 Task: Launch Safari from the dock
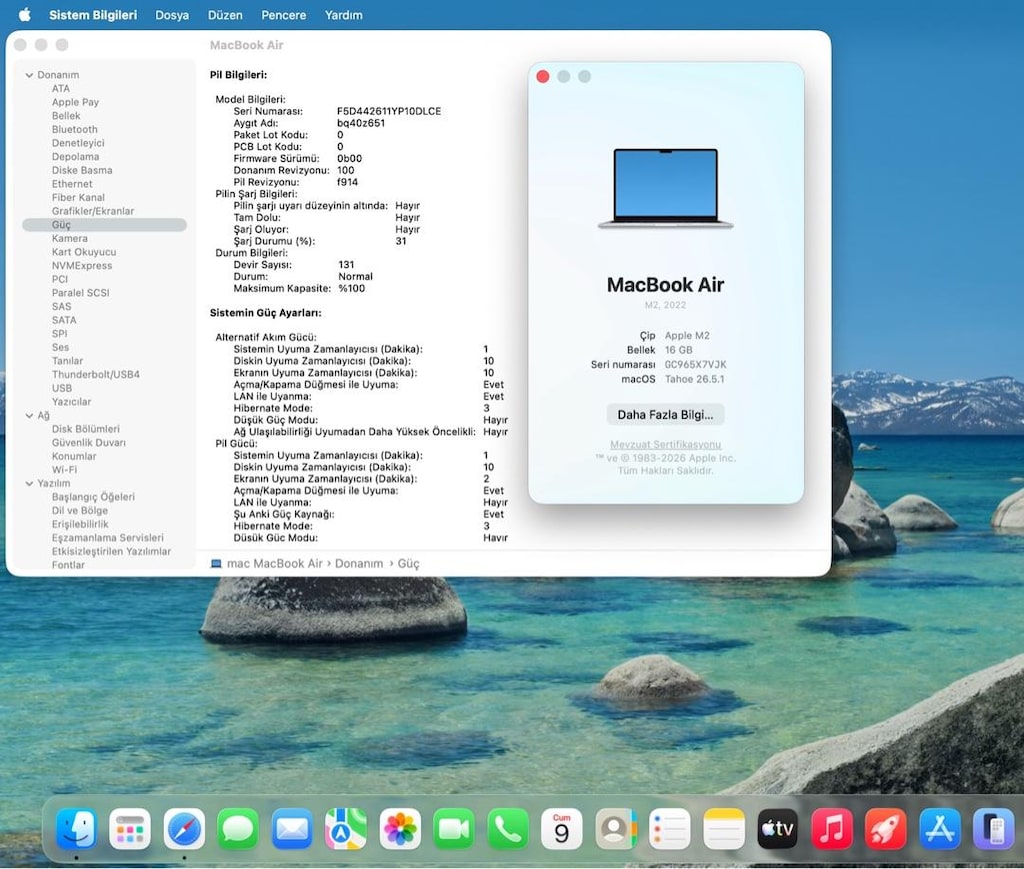pyautogui.click(x=184, y=829)
